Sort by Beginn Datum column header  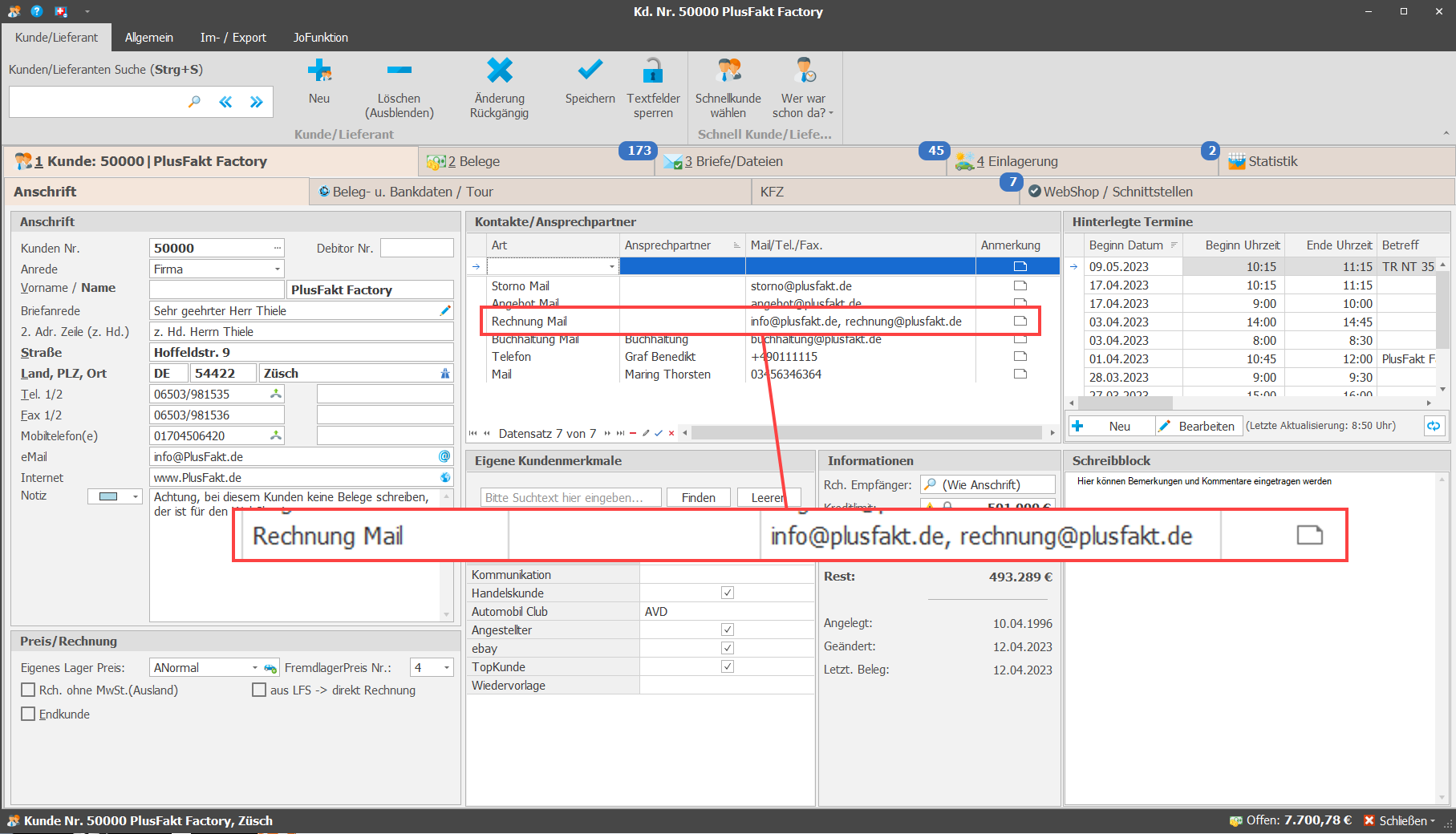[x=1132, y=245]
